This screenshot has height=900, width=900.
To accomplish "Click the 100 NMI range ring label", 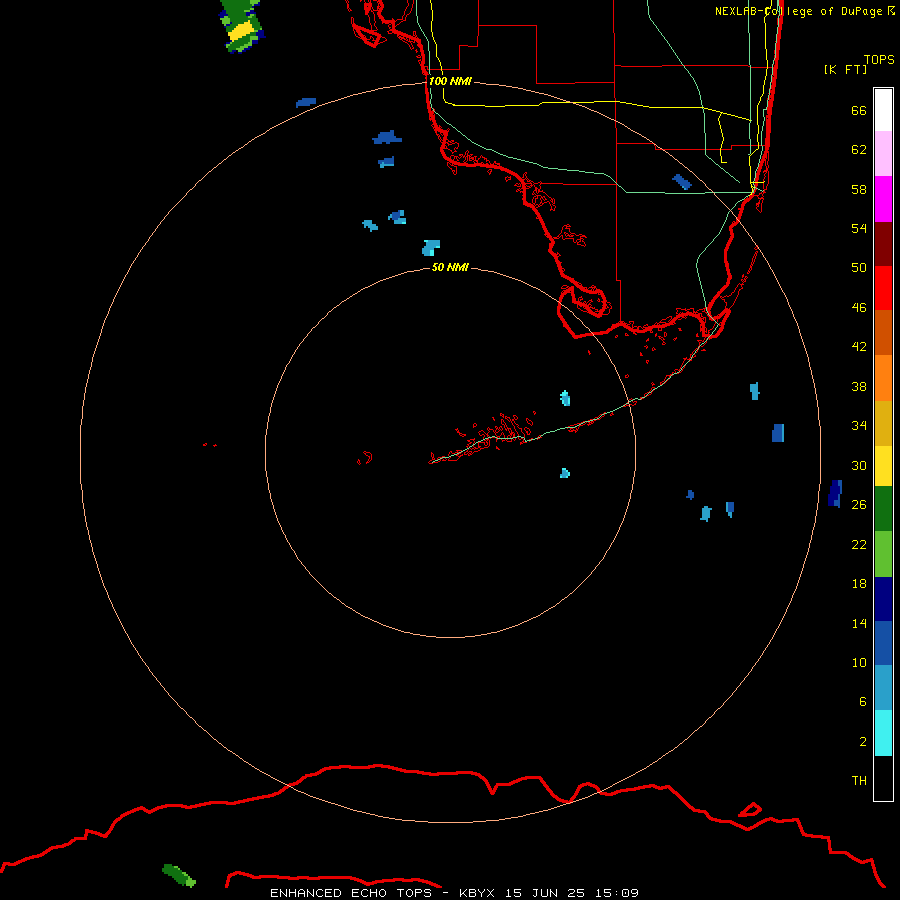I will pyautogui.click(x=450, y=81).
